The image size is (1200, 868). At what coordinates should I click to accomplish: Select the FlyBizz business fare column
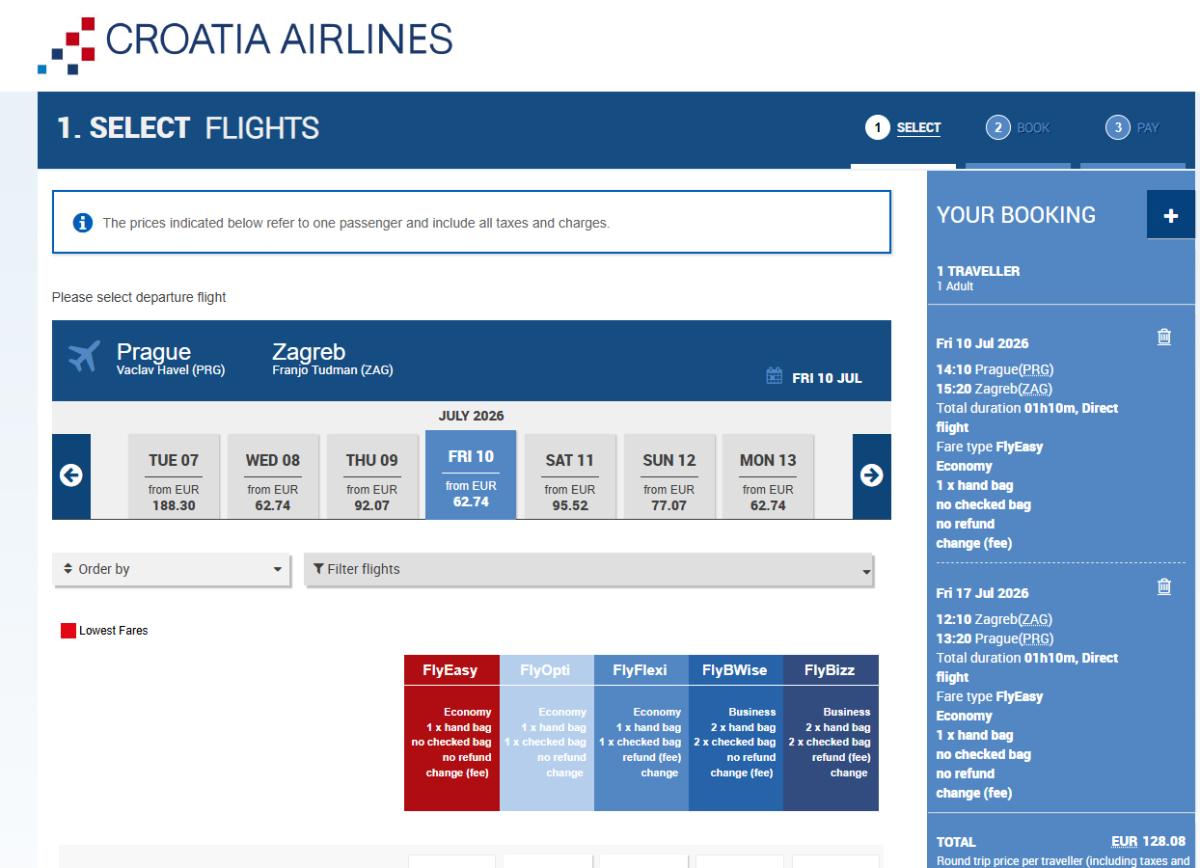[x=830, y=670]
